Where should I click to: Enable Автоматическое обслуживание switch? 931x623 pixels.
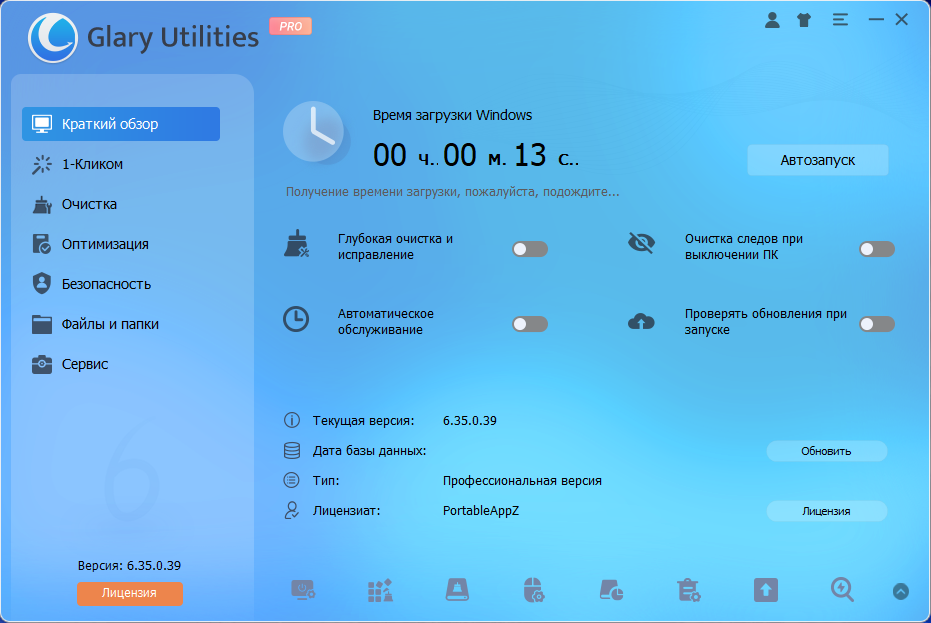coord(529,323)
